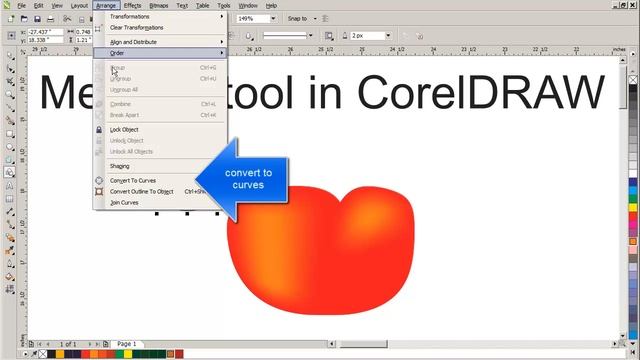Image resolution: width=640 pixels, height=360 pixels.
Task: Select the Connector tool
Action: 10,225
